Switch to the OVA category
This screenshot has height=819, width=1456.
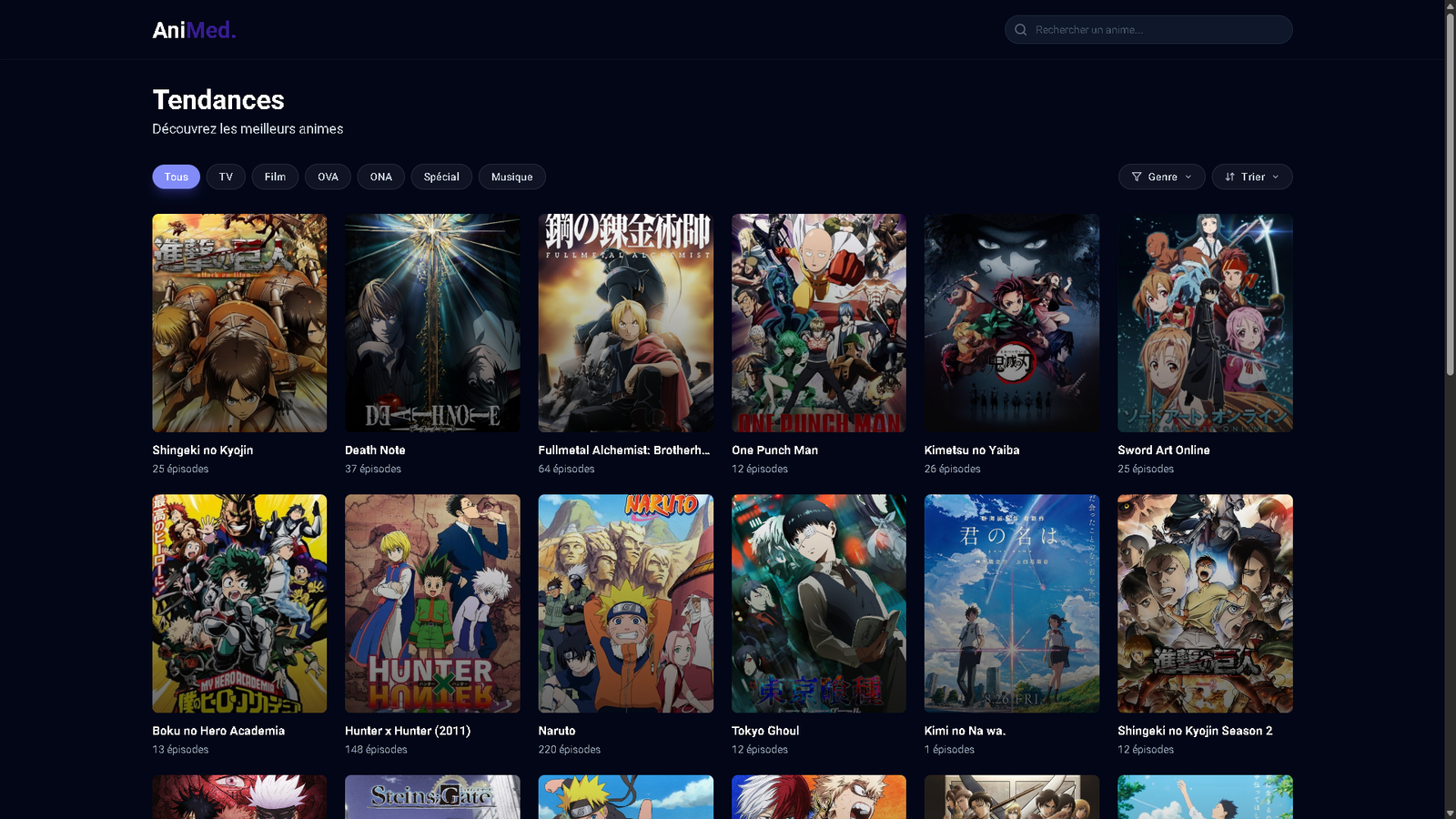pos(328,177)
